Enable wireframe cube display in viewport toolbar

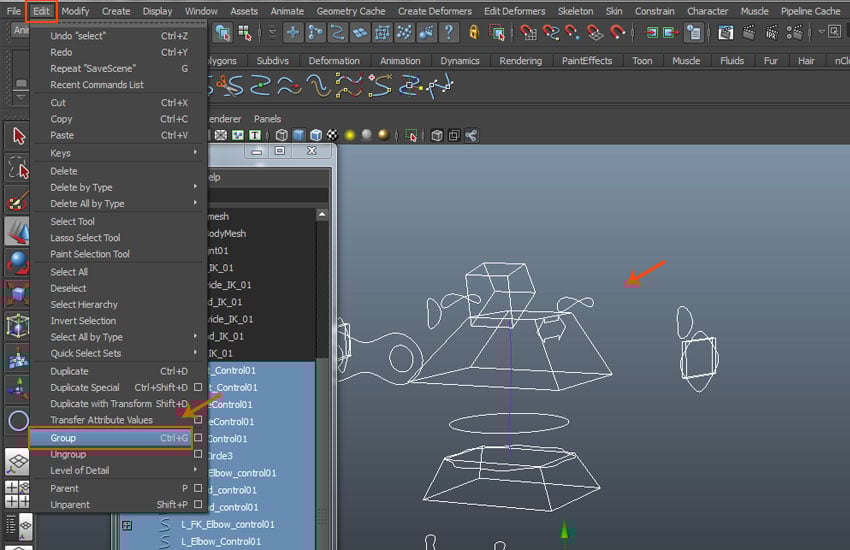282,135
